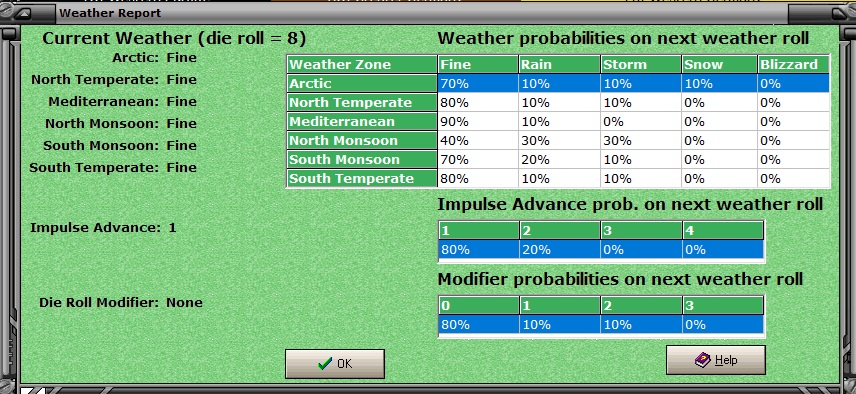Viewport: 856px width, 394px height.
Task: Click the Die Roll Modifier None label
Action: pyautogui.click(x=121, y=302)
